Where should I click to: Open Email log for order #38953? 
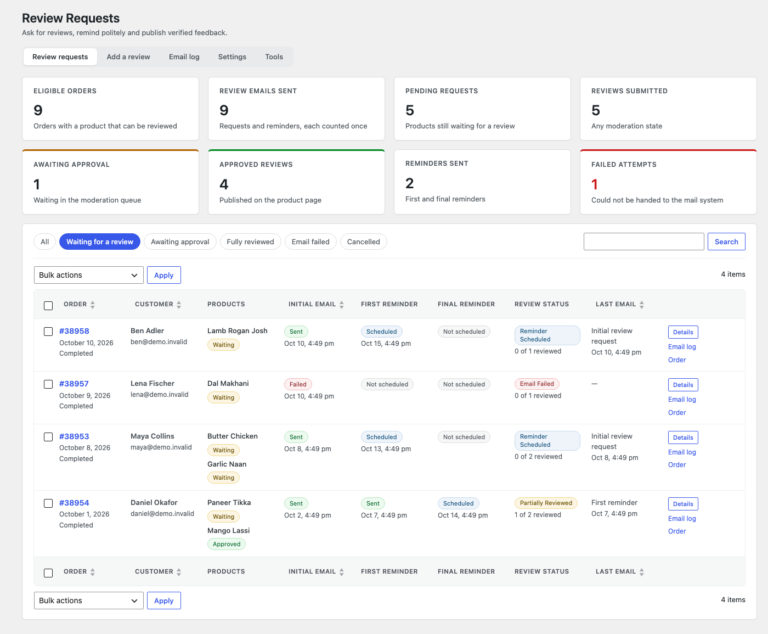click(682, 452)
